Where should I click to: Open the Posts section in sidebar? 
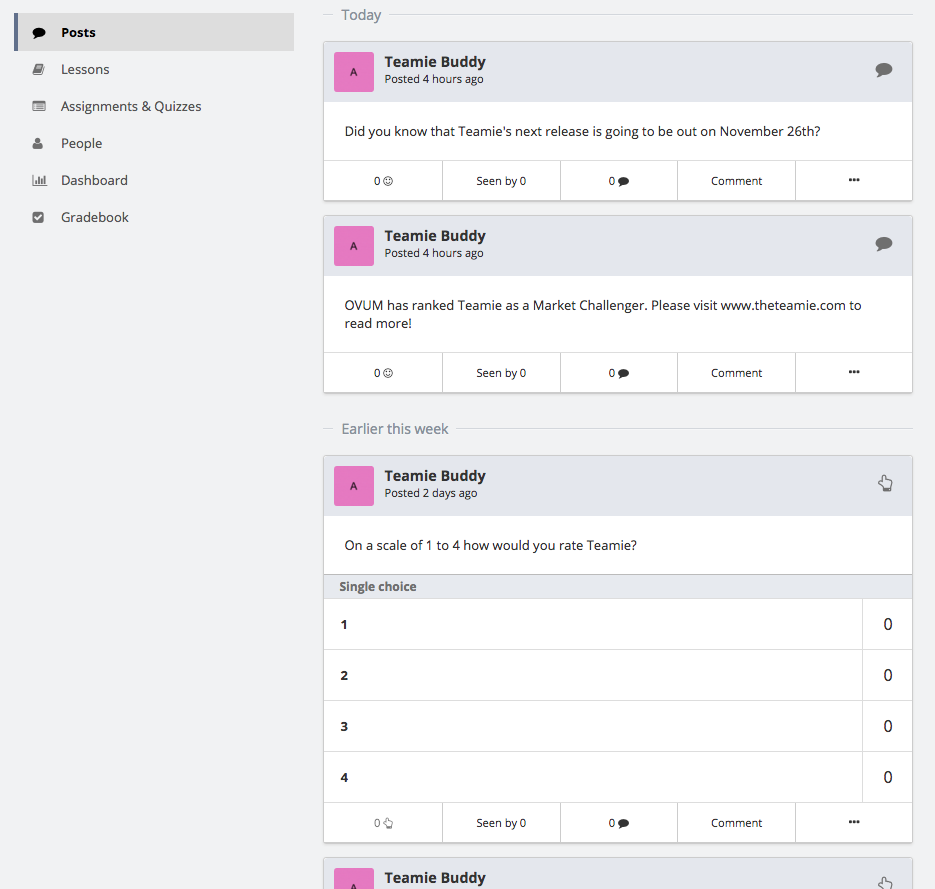pyautogui.click(x=154, y=32)
